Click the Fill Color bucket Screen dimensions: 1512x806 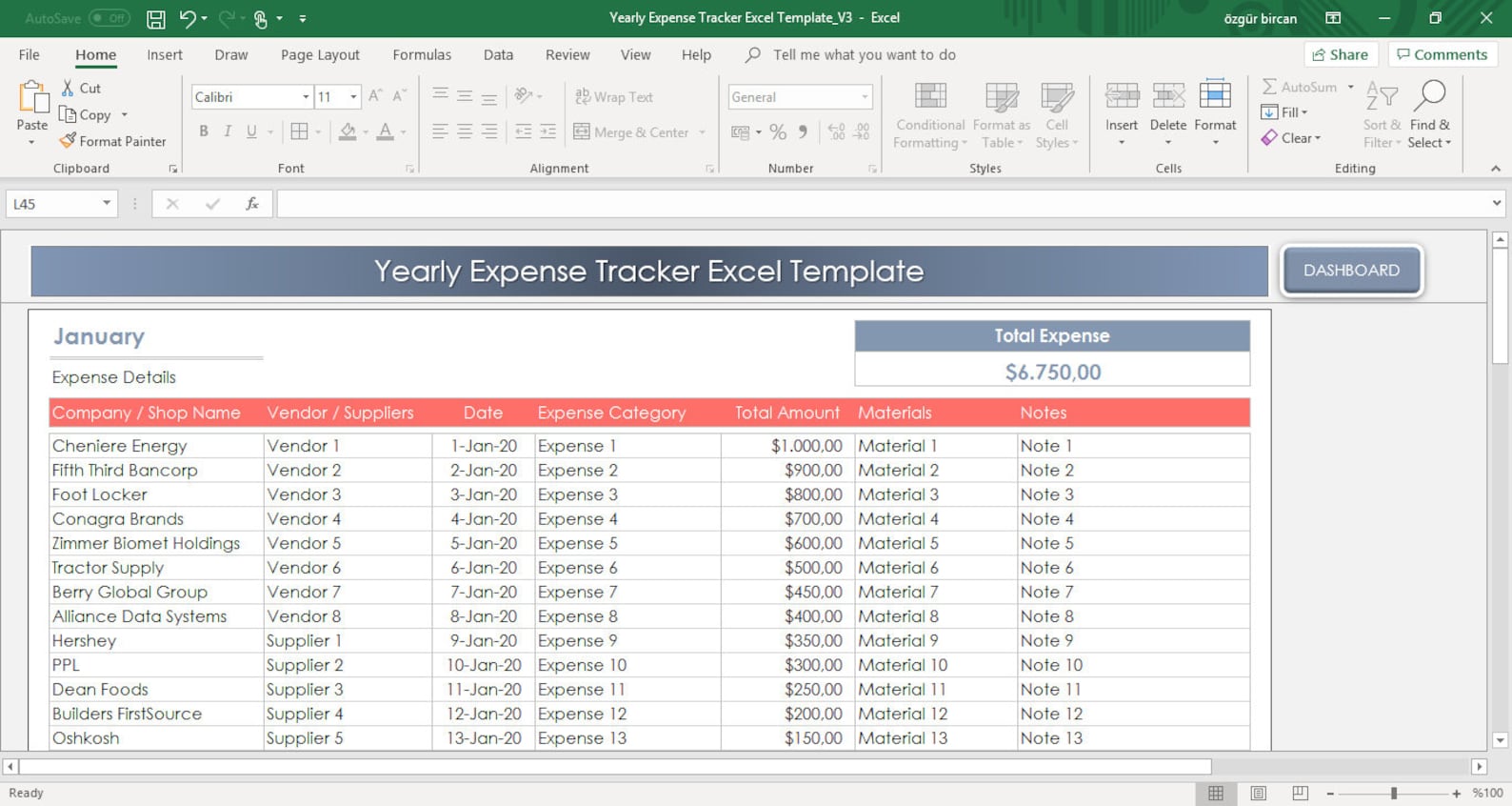(348, 131)
